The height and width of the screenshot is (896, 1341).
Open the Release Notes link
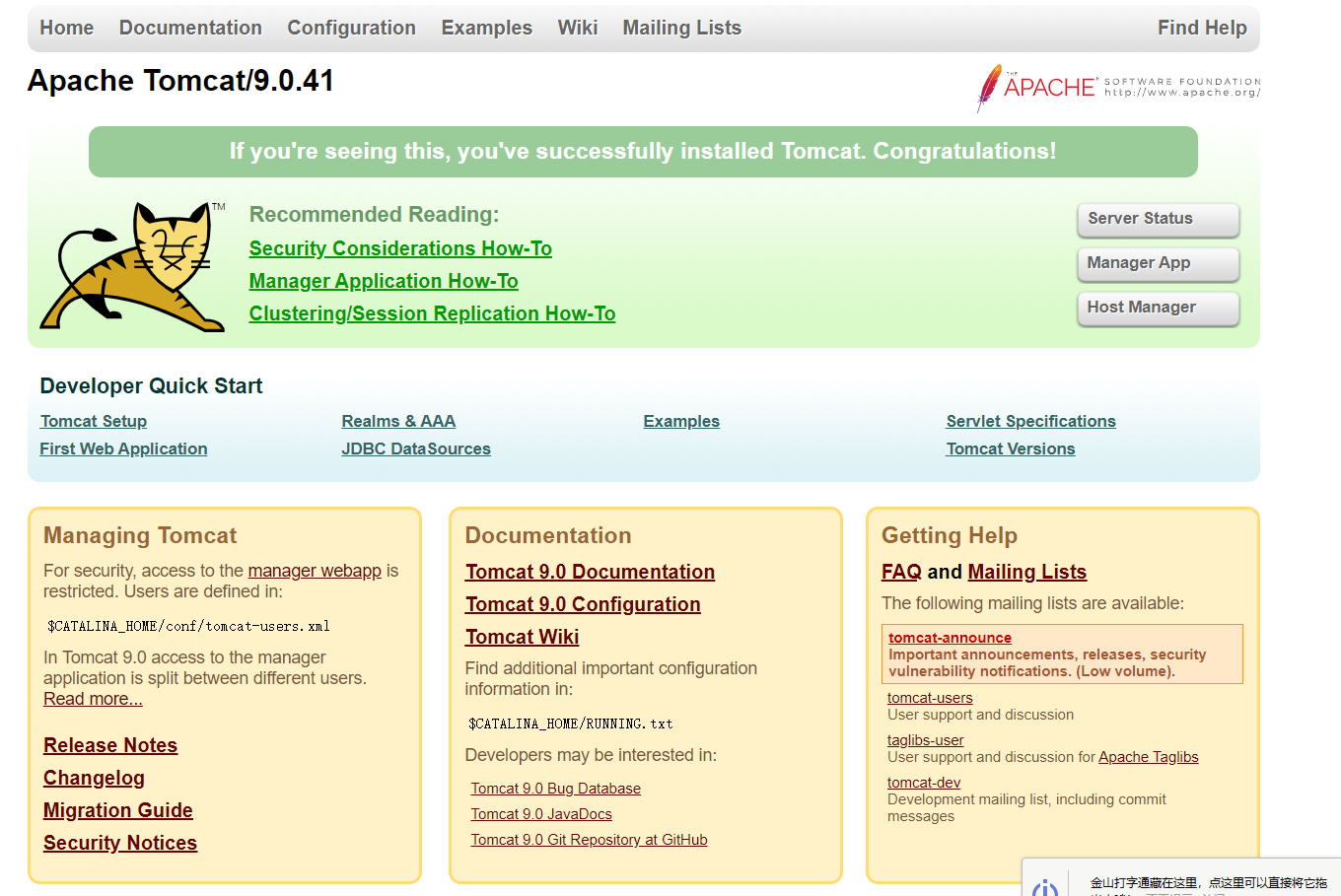[x=110, y=745]
